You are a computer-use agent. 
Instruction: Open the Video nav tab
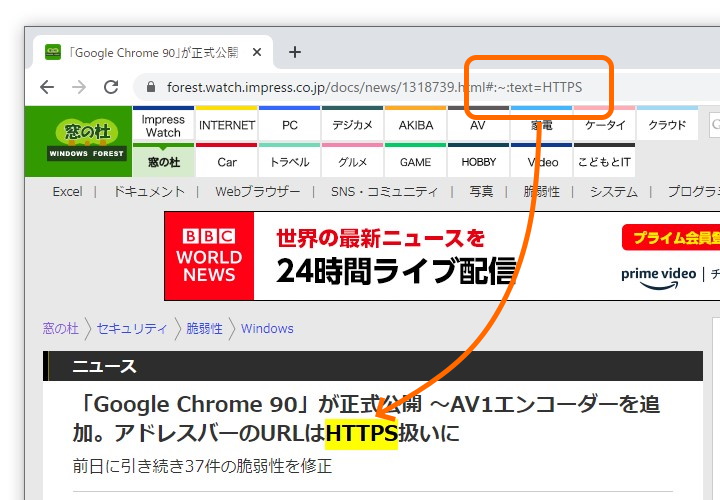pos(542,162)
